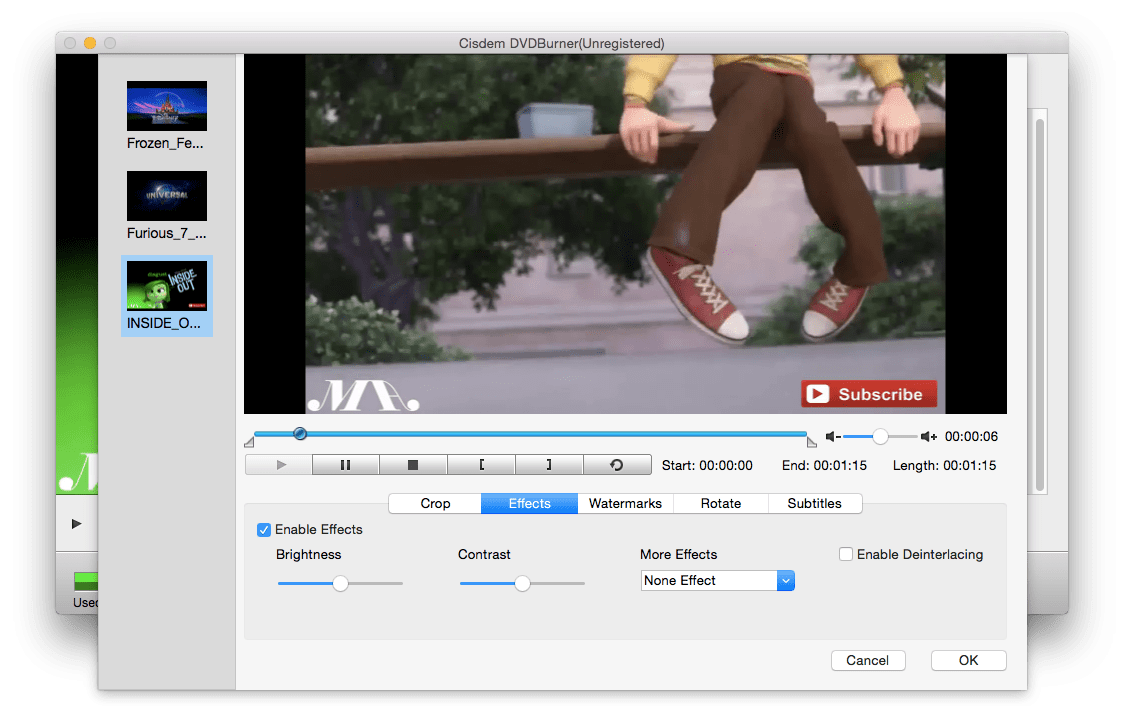
Task: Click the Start: 00:00:00 text
Action: [707, 465]
